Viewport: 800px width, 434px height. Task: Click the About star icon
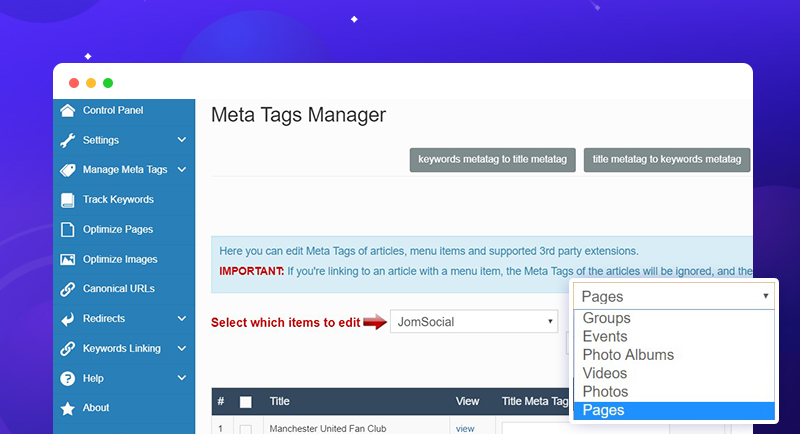pyautogui.click(x=67, y=408)
